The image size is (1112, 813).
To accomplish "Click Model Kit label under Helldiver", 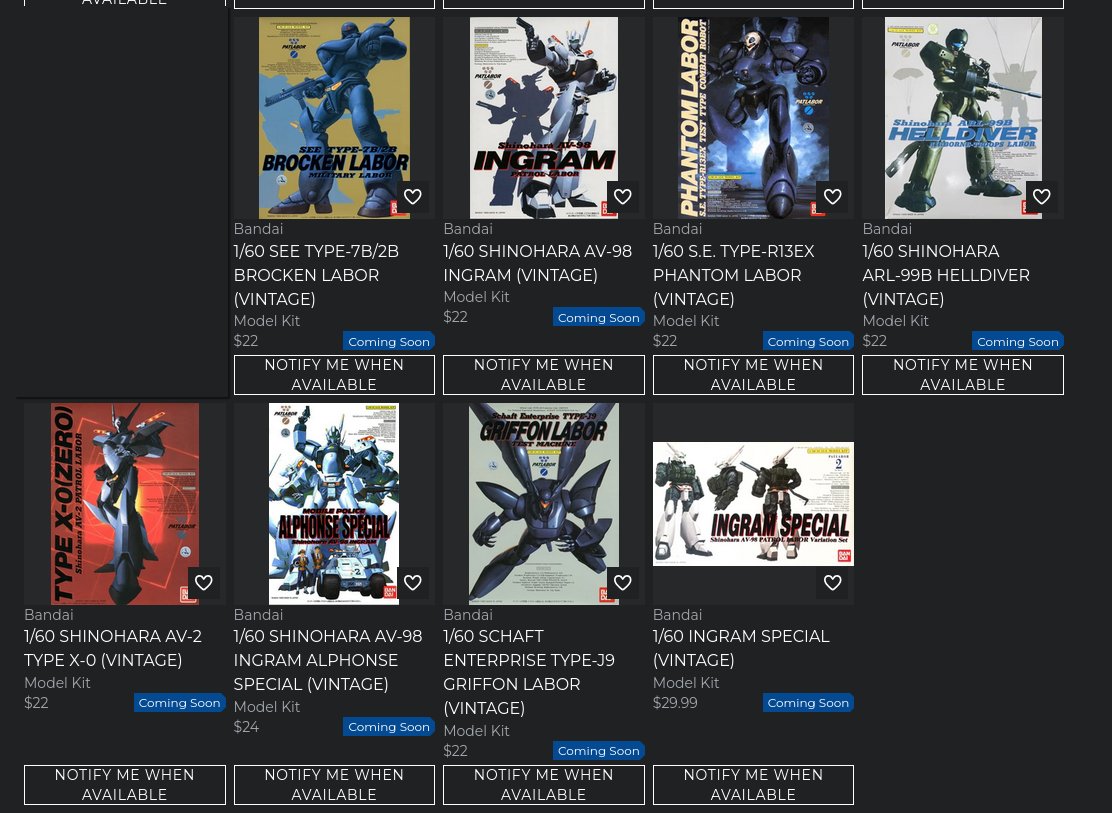I will (895, 321).
